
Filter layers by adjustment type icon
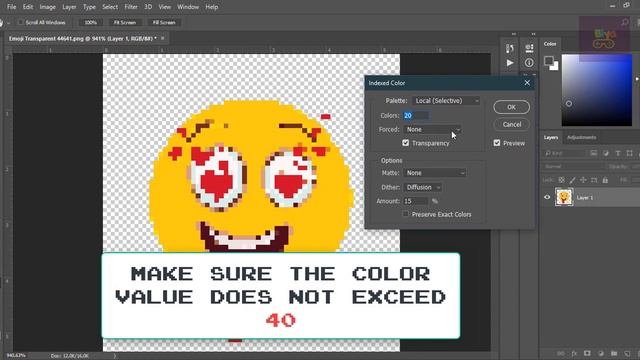pyautogui.click(x=606, y=153)
